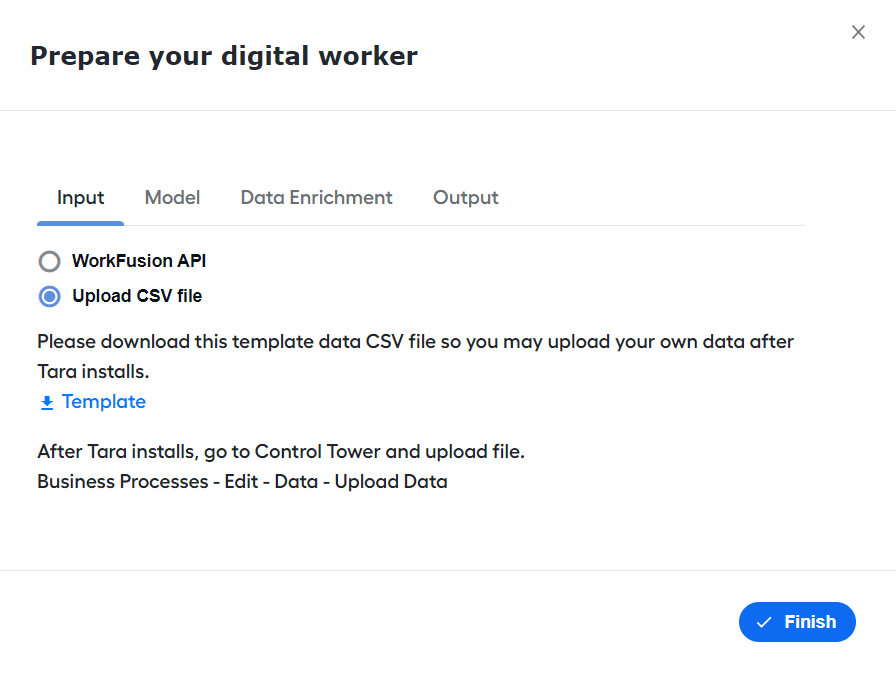896x673 pixels.
Task: Switch to the Model tab
Action: coord(173,198)
